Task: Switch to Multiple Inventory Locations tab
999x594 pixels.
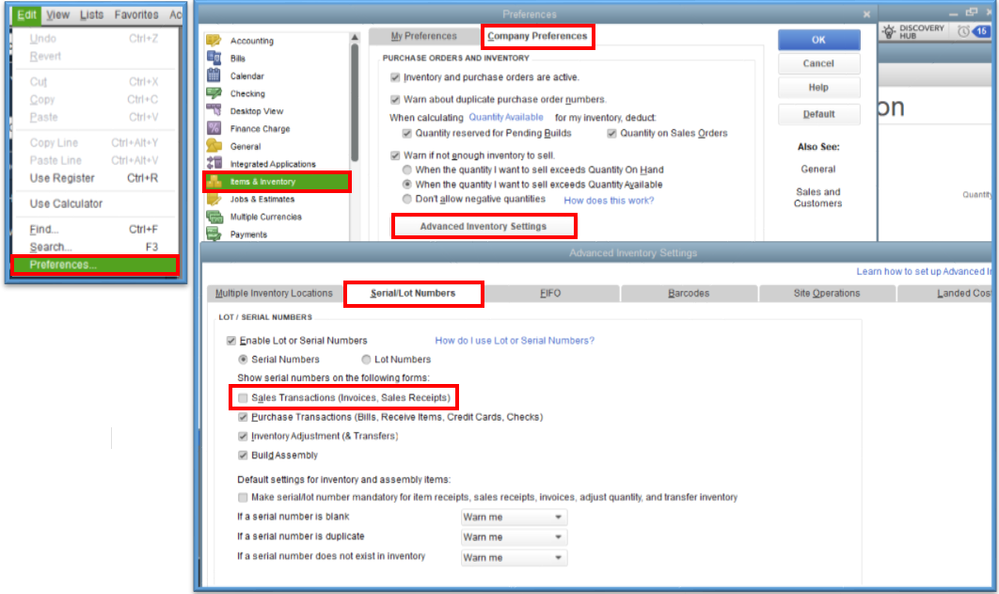Action: click(275, 293)
